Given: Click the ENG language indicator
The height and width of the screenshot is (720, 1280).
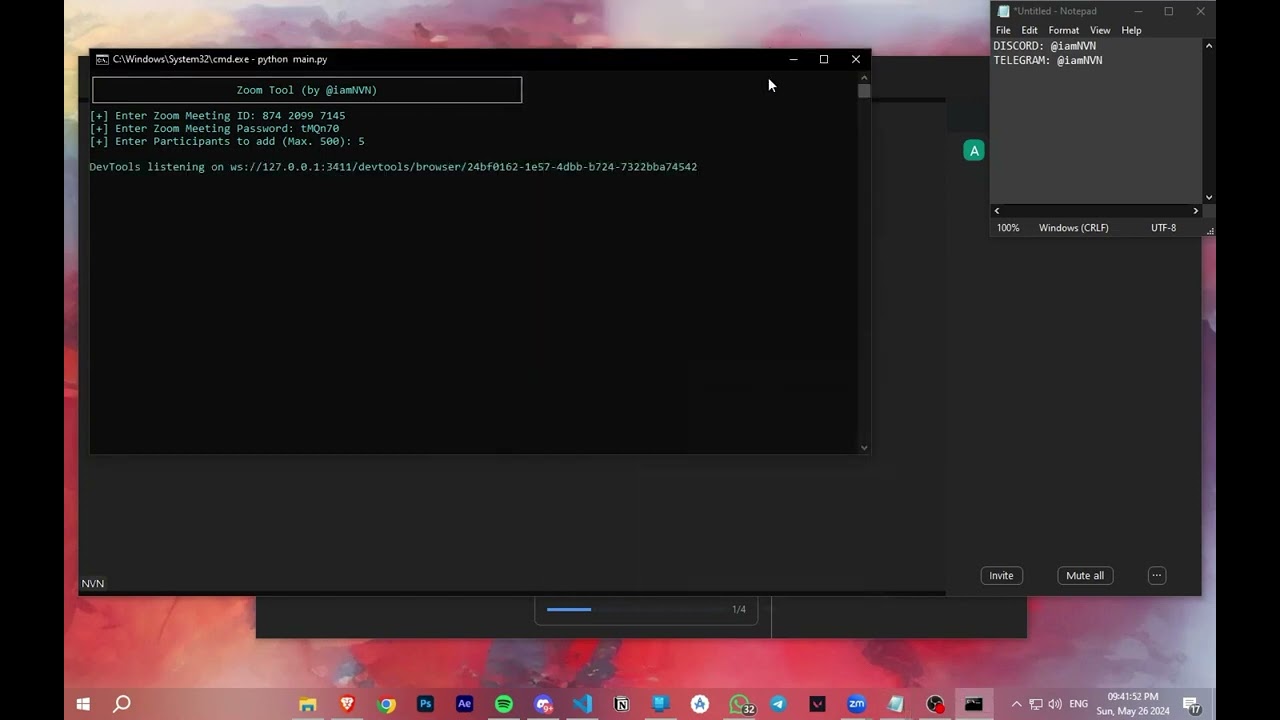Looking at the screenshot, I should click(1078, 704).
